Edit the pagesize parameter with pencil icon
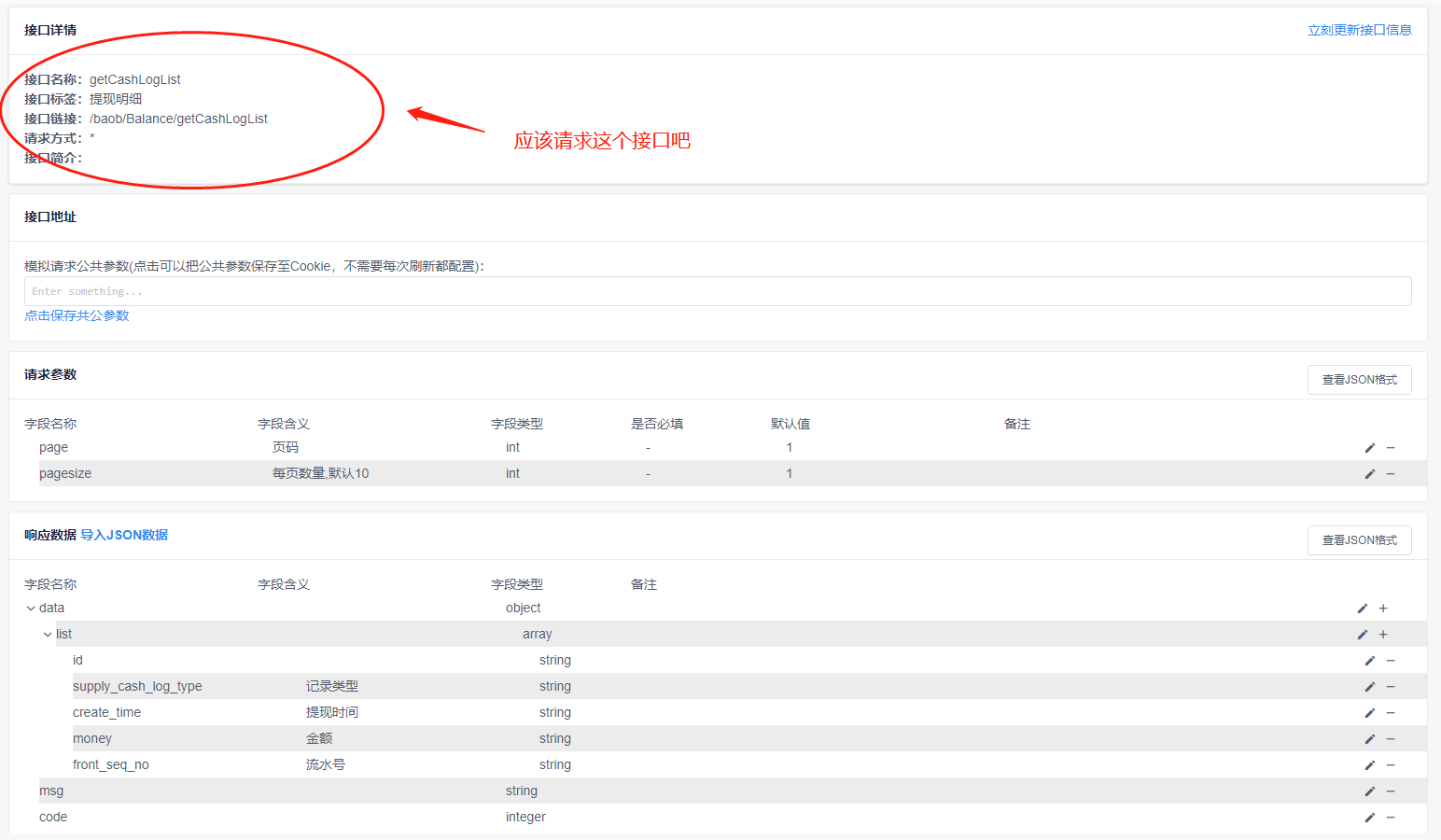 point(1370,474)
